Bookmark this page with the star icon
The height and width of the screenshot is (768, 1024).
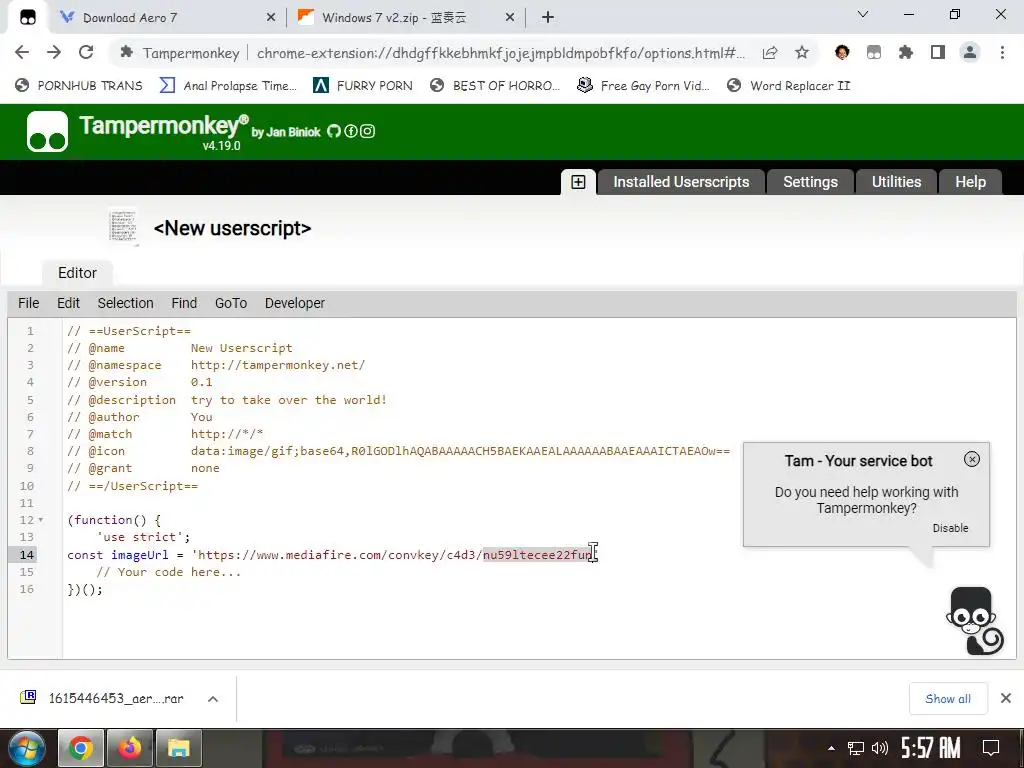802,53
